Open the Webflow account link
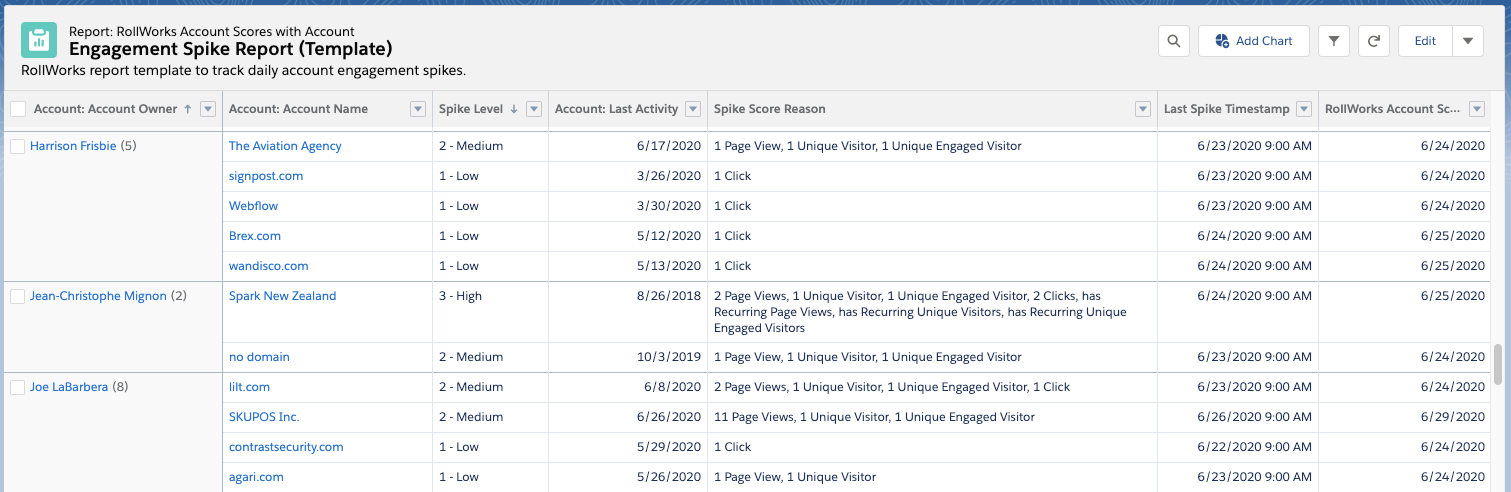The width and height of the screenshot is (1511, 492). (x=254, y=206)
